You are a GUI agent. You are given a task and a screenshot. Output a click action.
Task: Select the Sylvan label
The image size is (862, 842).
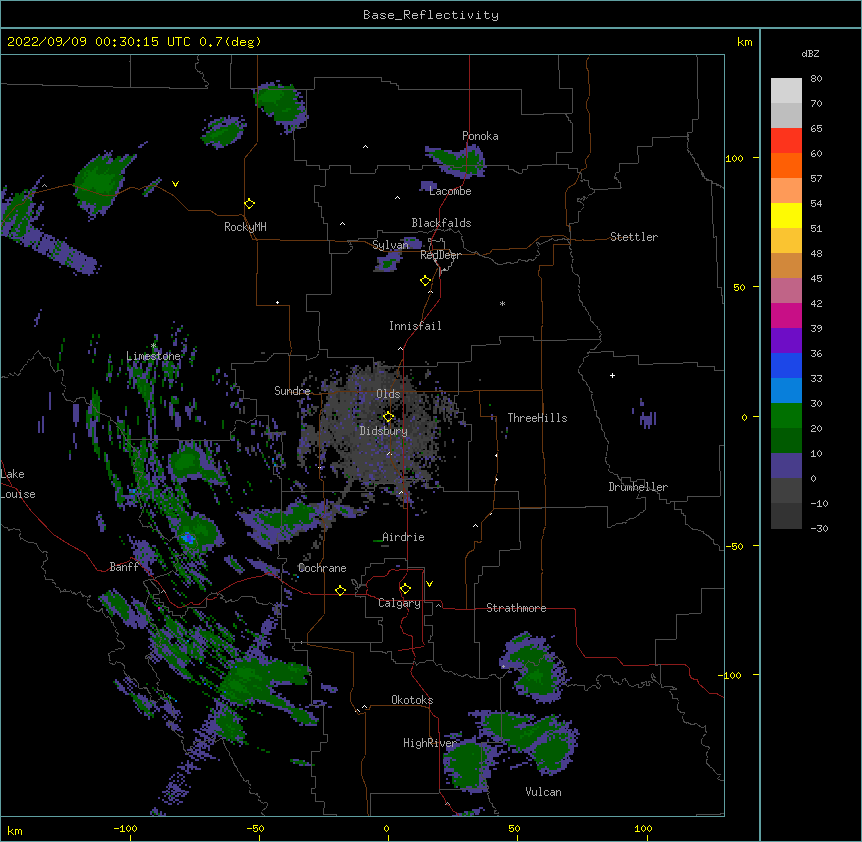pos(390,245)
